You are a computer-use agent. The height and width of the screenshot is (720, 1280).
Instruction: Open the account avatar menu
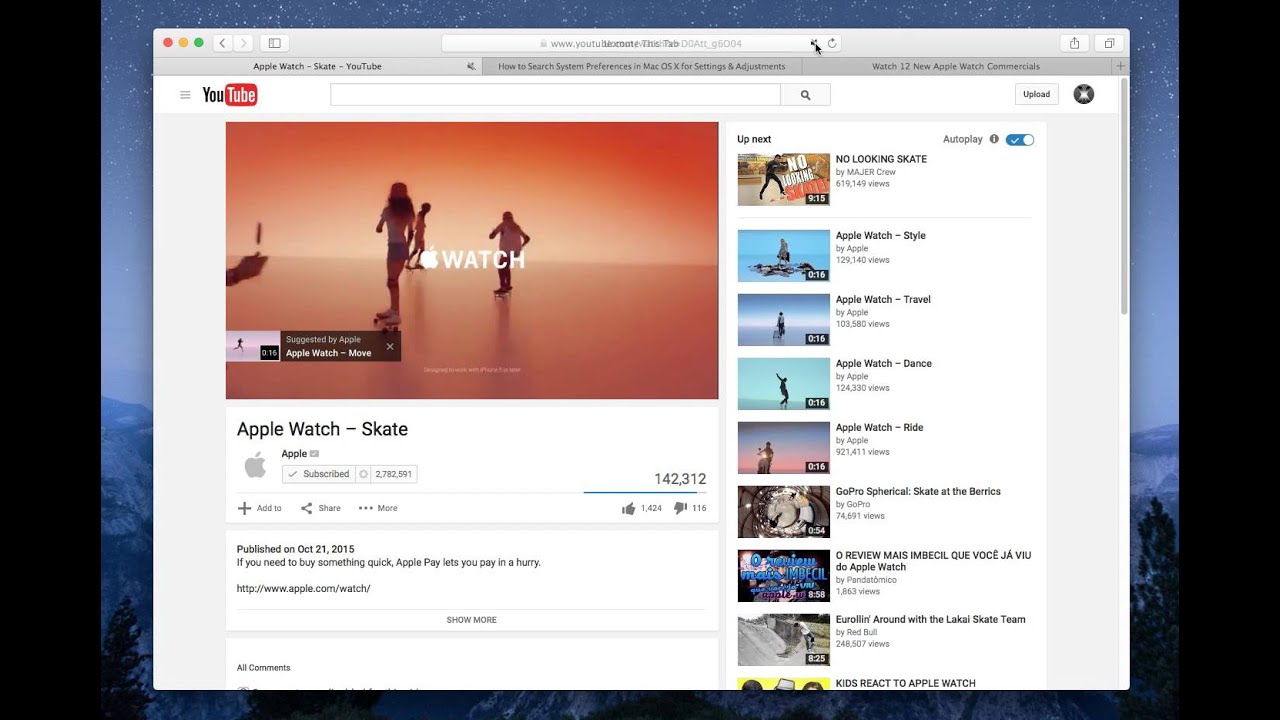1084,94
